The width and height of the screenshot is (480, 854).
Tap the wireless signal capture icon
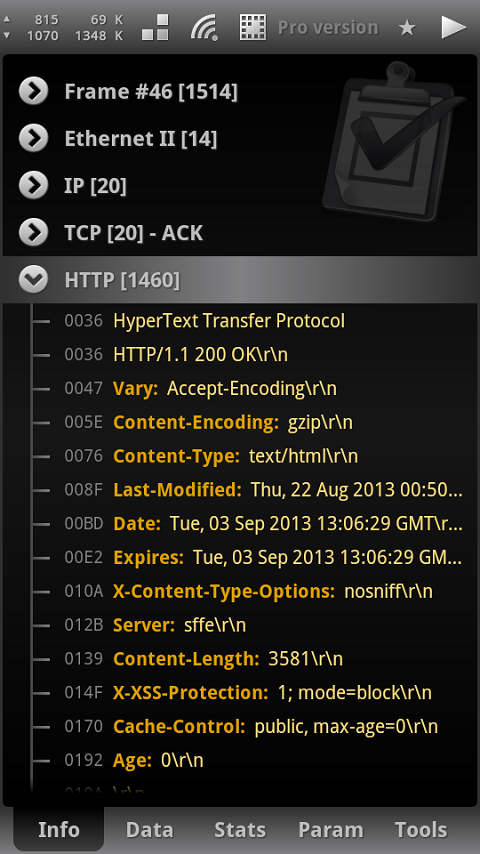(204, 27)
